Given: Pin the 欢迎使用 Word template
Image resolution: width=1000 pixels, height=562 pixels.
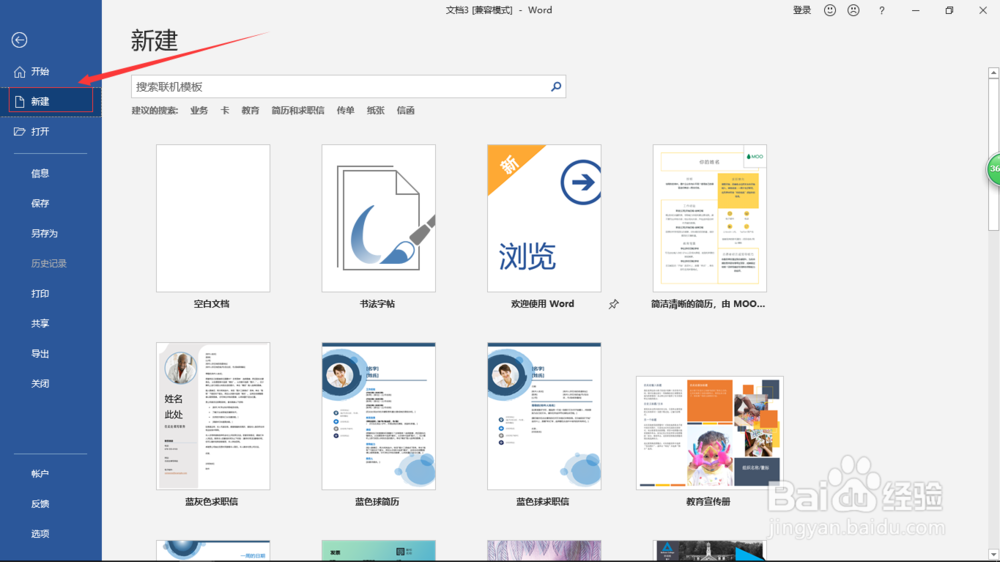Looking at the screenshot, I should pos(614,304).
